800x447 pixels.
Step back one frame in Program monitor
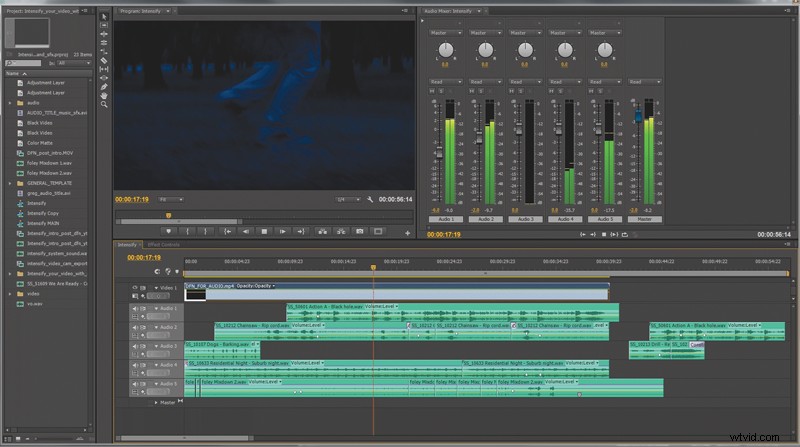click(x=246, y=232)
